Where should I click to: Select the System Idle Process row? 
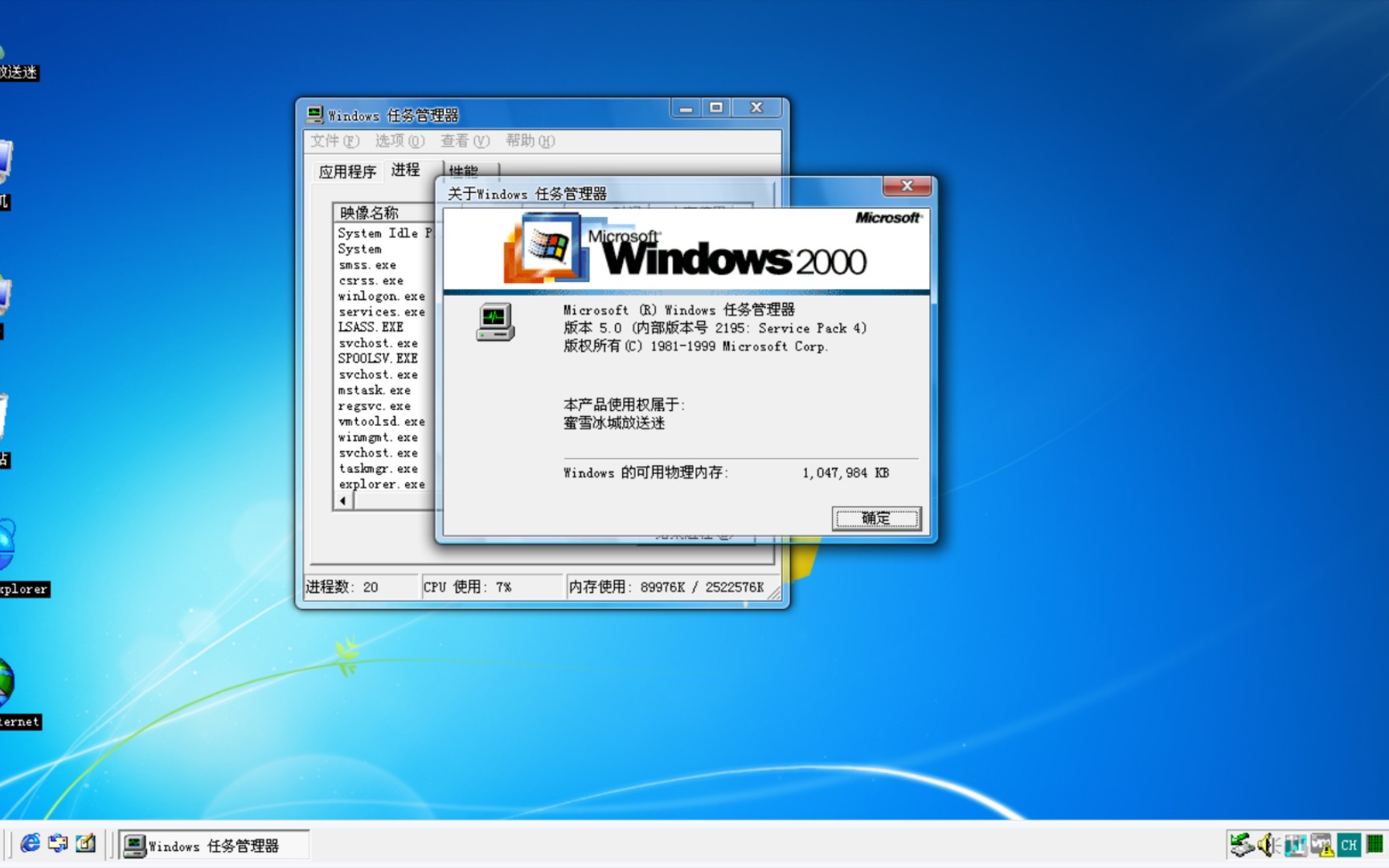(x=385, y=233)
